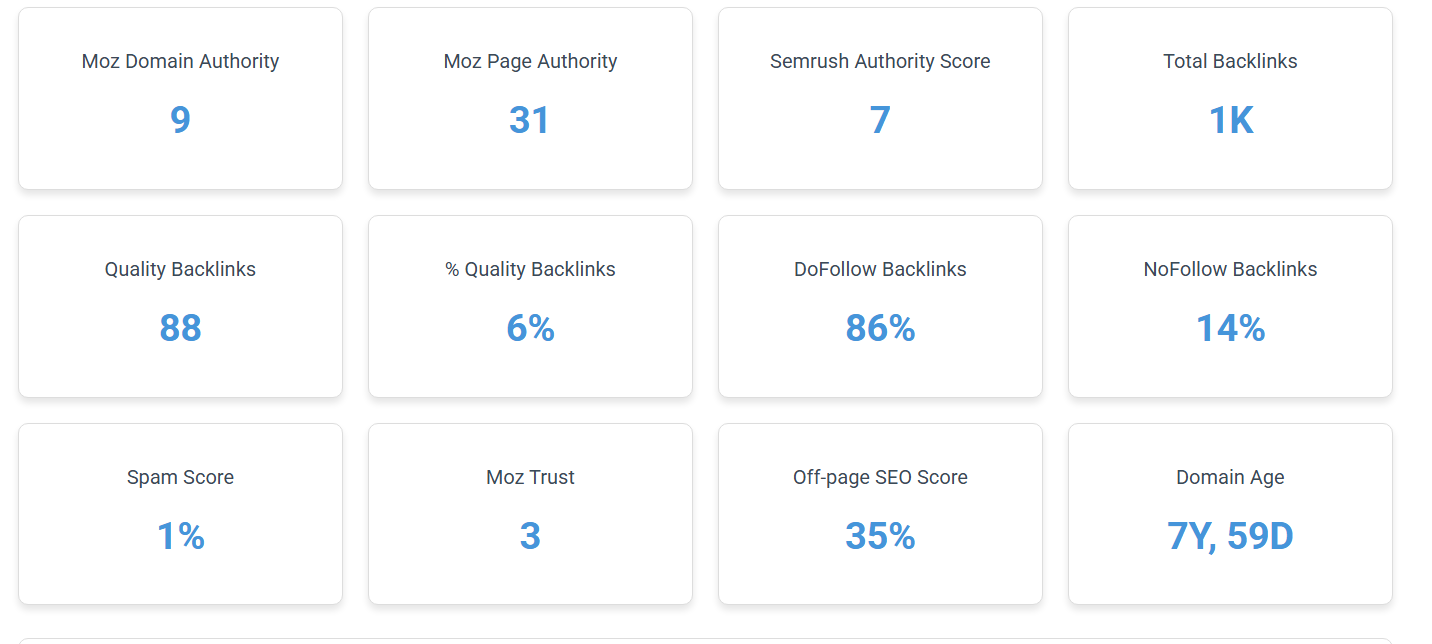The image size is (1432, 644).
Task: Click the Semrush Authority Score value 7
Action: pyautogui.click(x=880, y=120)
